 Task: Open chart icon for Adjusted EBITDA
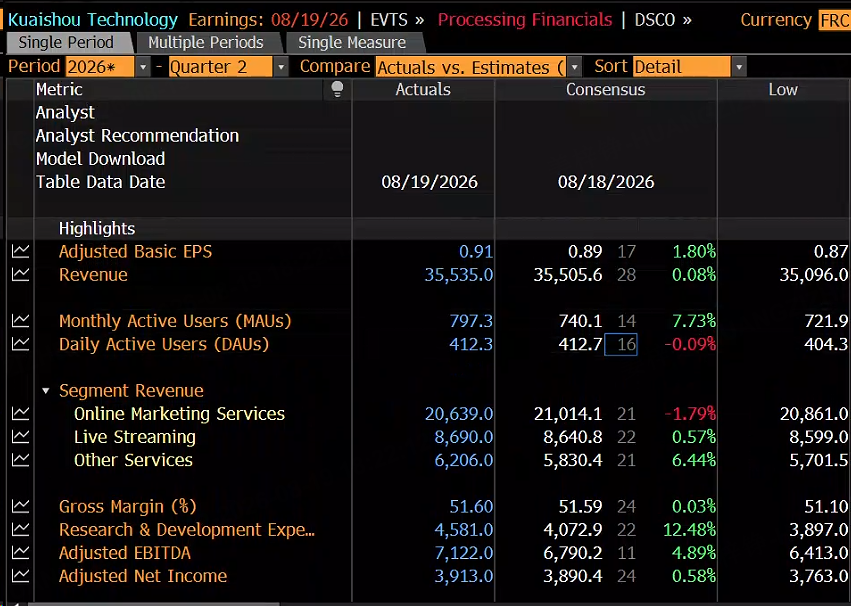[x=21, y=553]
